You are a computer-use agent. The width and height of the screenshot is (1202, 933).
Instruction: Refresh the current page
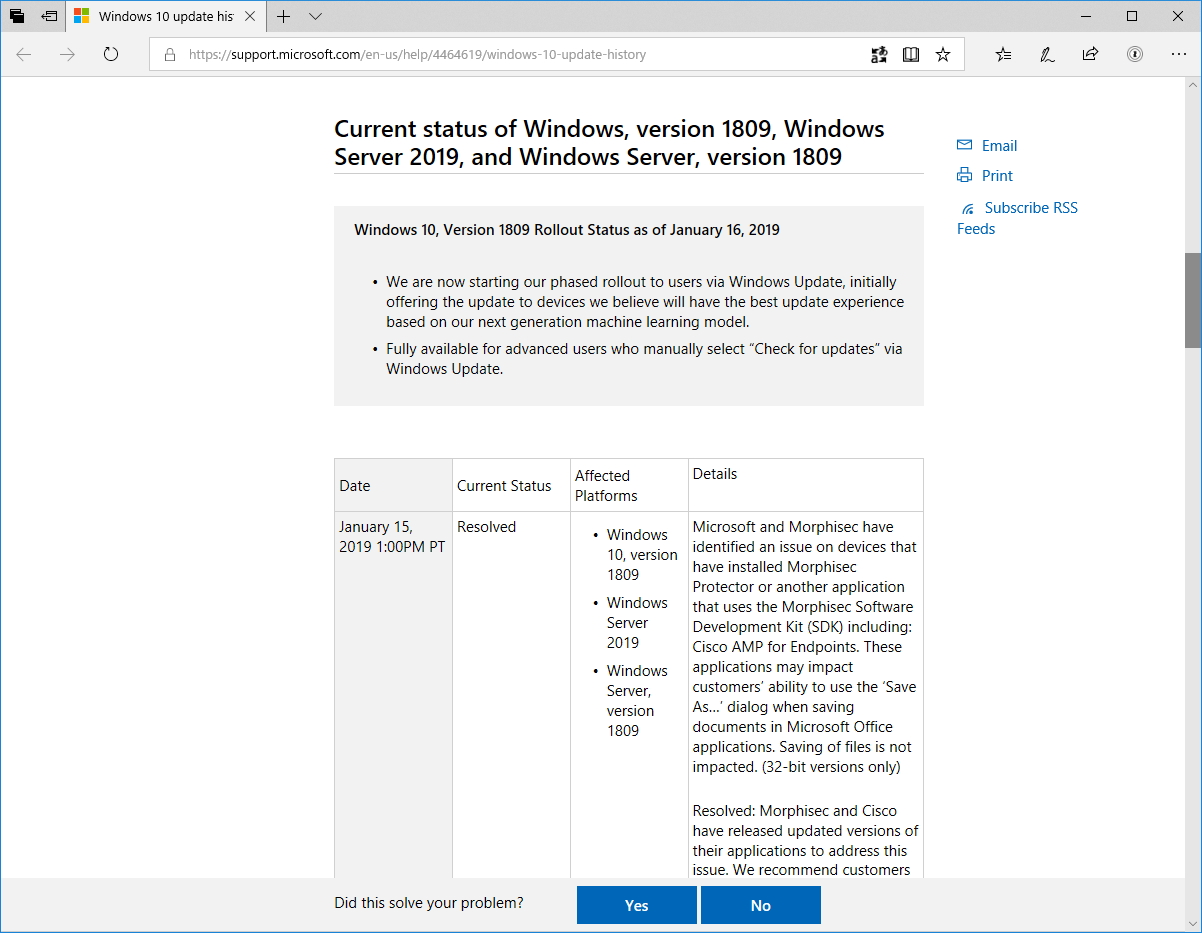(111, 55)
